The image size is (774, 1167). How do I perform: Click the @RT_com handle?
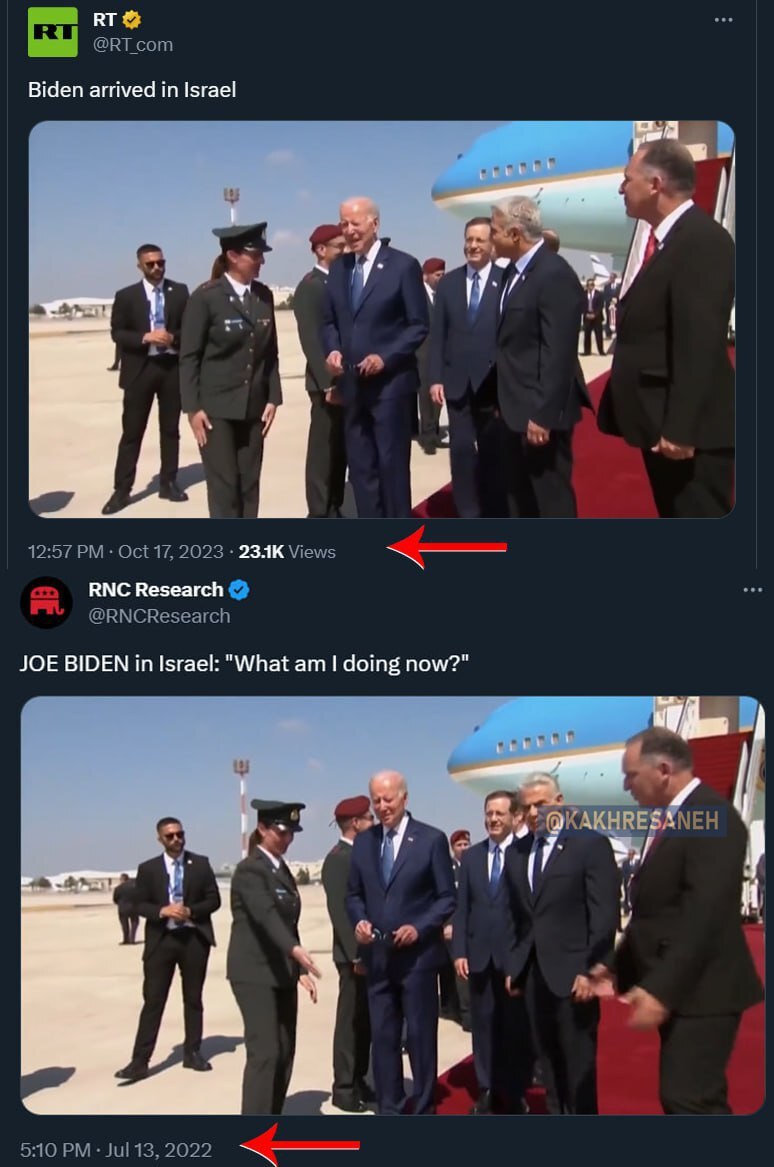coord(133,44)
